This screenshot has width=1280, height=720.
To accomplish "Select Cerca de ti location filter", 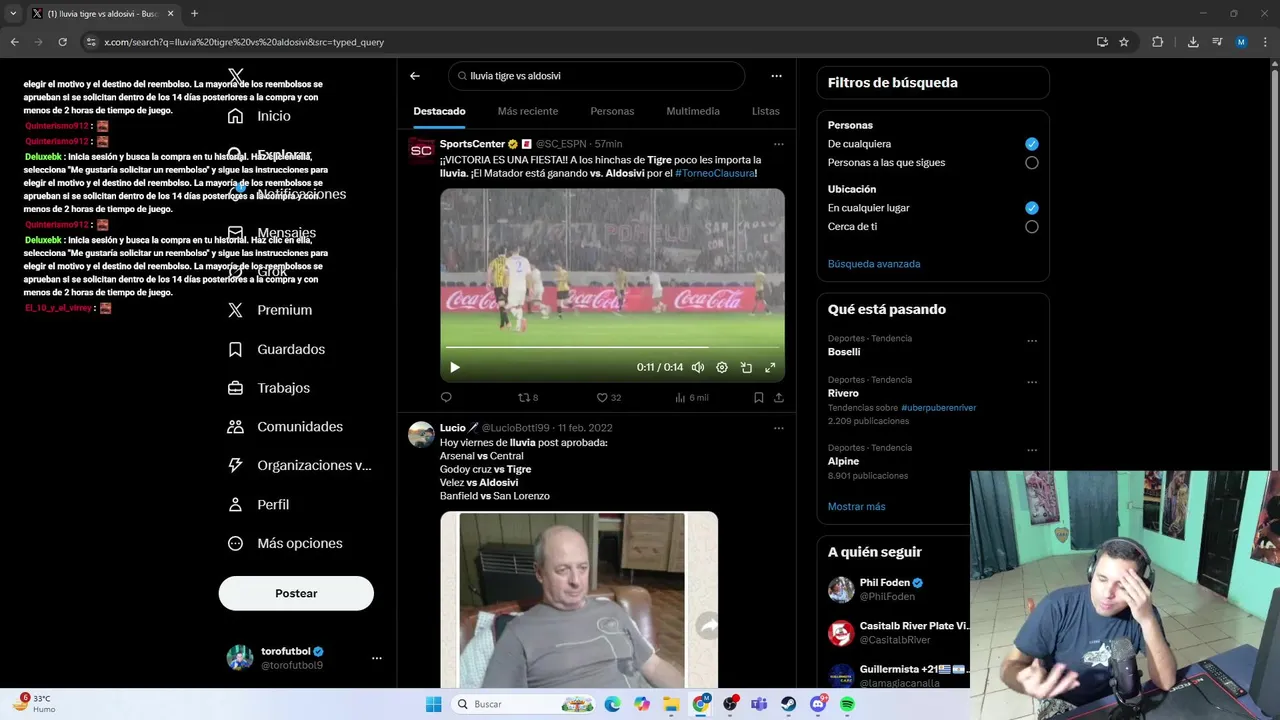I will coord(1032,227).
